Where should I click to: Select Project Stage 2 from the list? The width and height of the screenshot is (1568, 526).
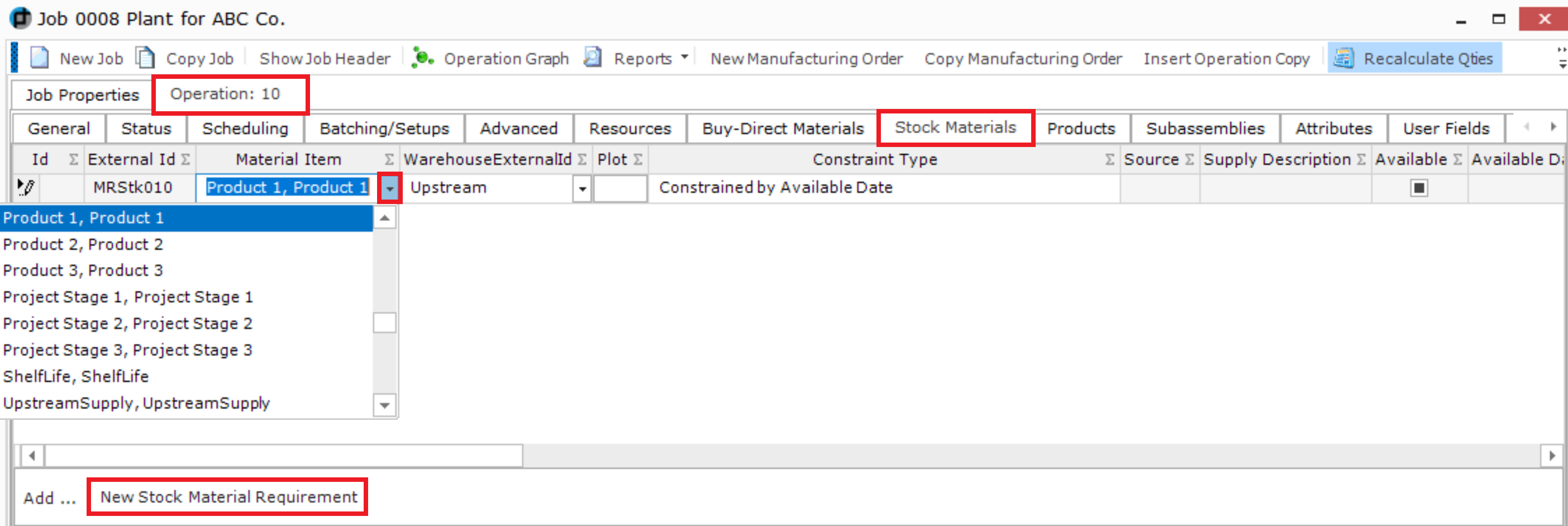(128, 323)
